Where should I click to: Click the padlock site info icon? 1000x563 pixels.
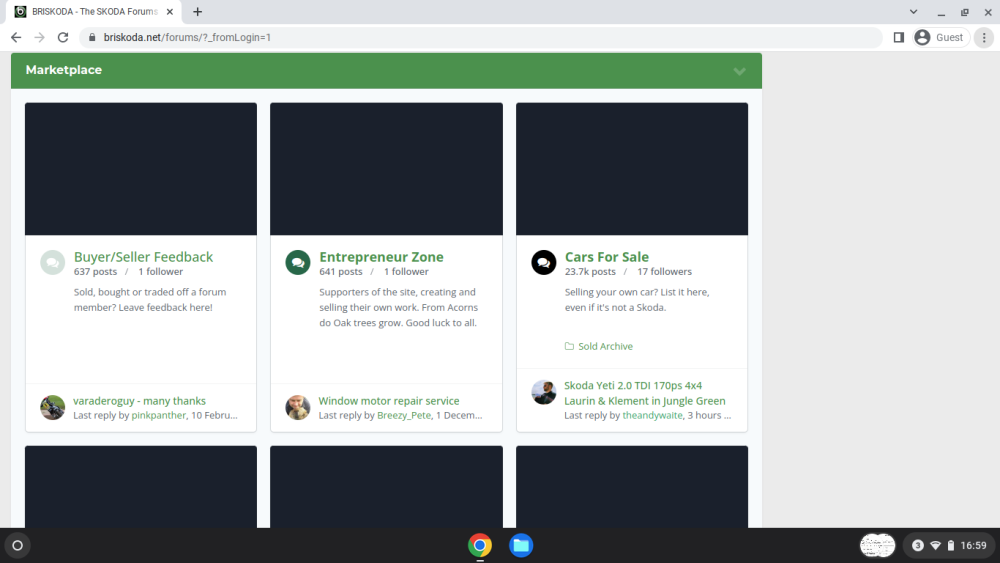pos(92,38)
